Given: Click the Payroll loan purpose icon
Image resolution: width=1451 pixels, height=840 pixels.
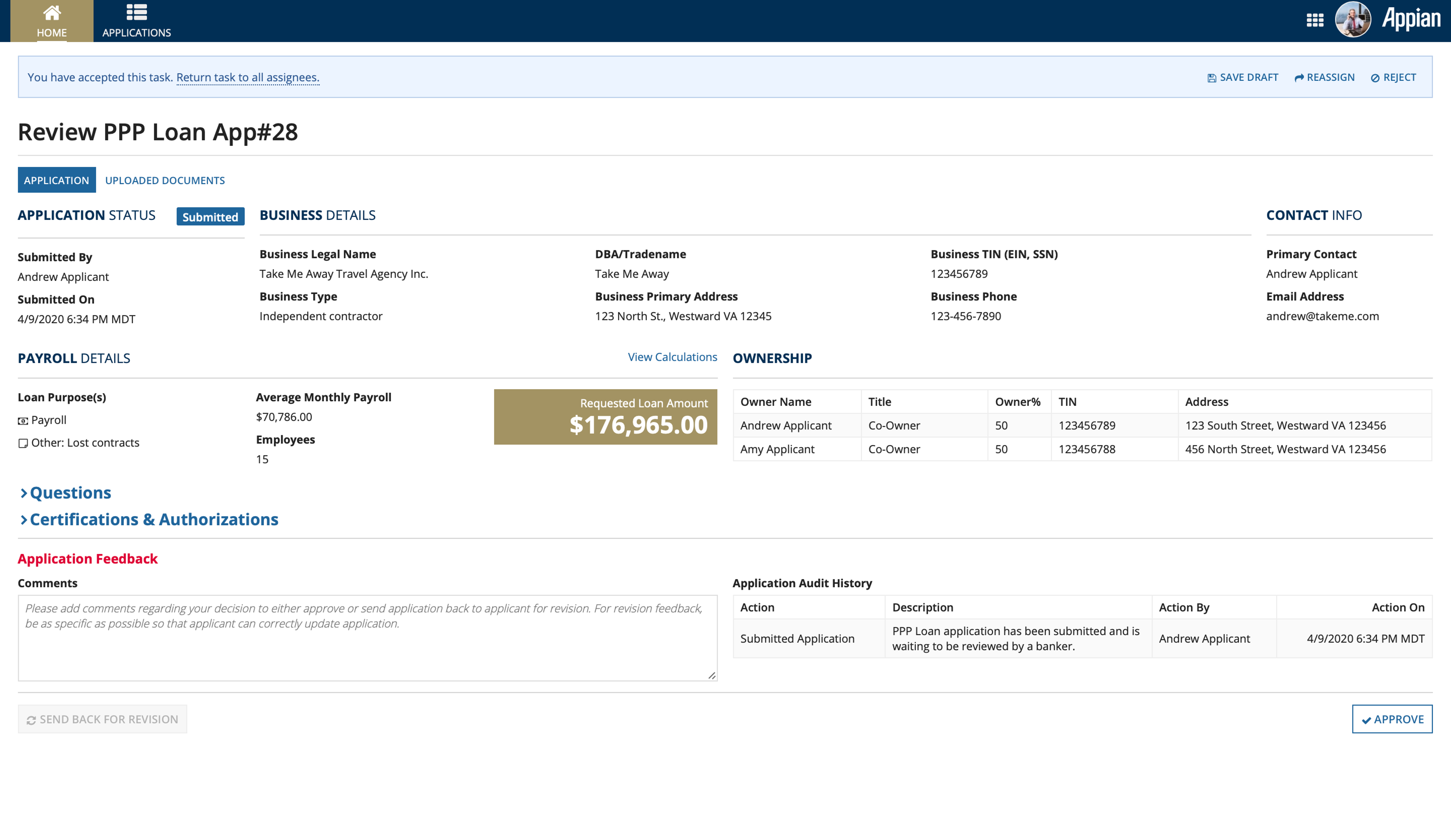Looking at the screenshot, I should (23, 421).
